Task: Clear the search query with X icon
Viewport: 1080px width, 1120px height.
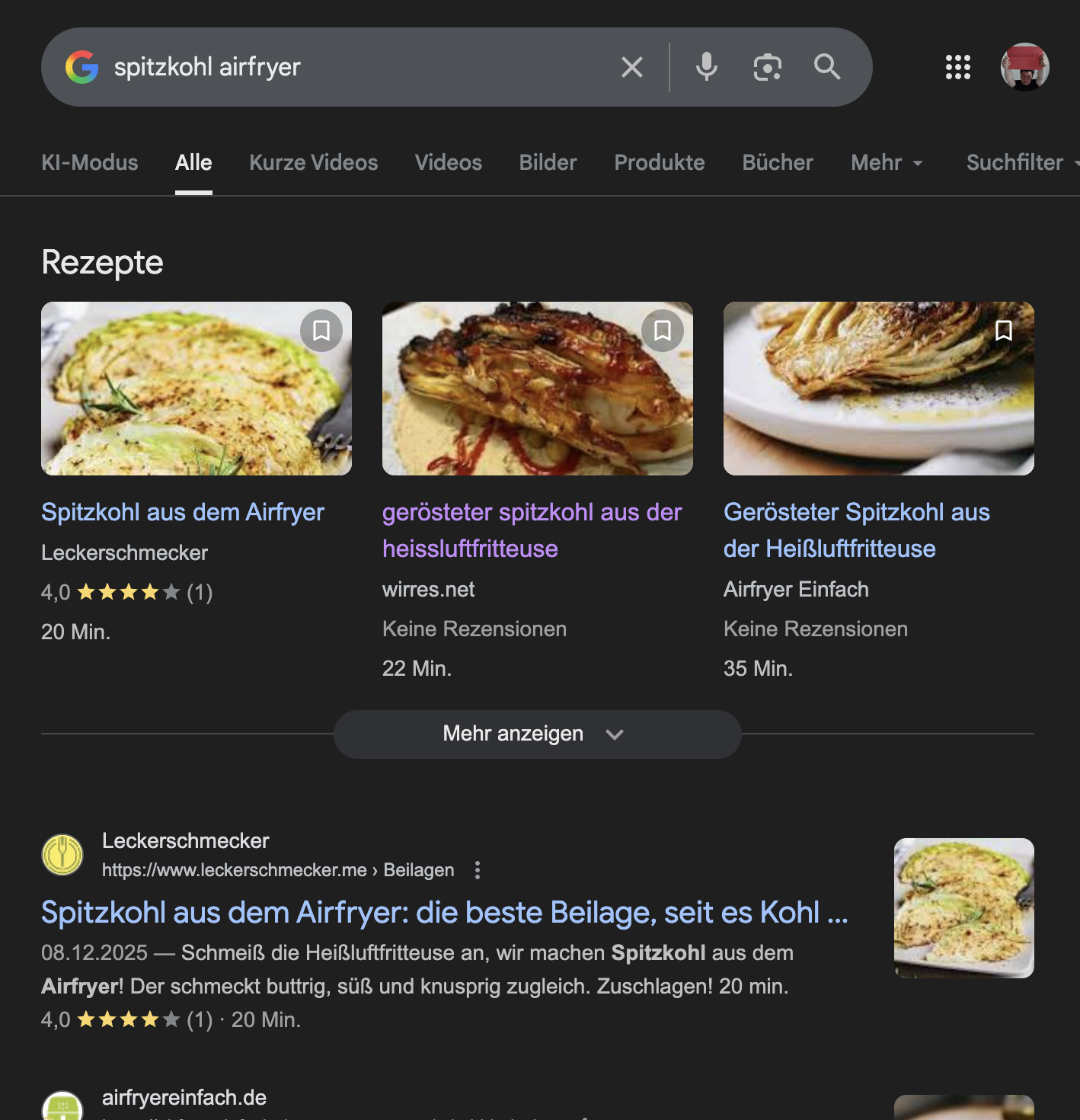Action: (632, 67)
